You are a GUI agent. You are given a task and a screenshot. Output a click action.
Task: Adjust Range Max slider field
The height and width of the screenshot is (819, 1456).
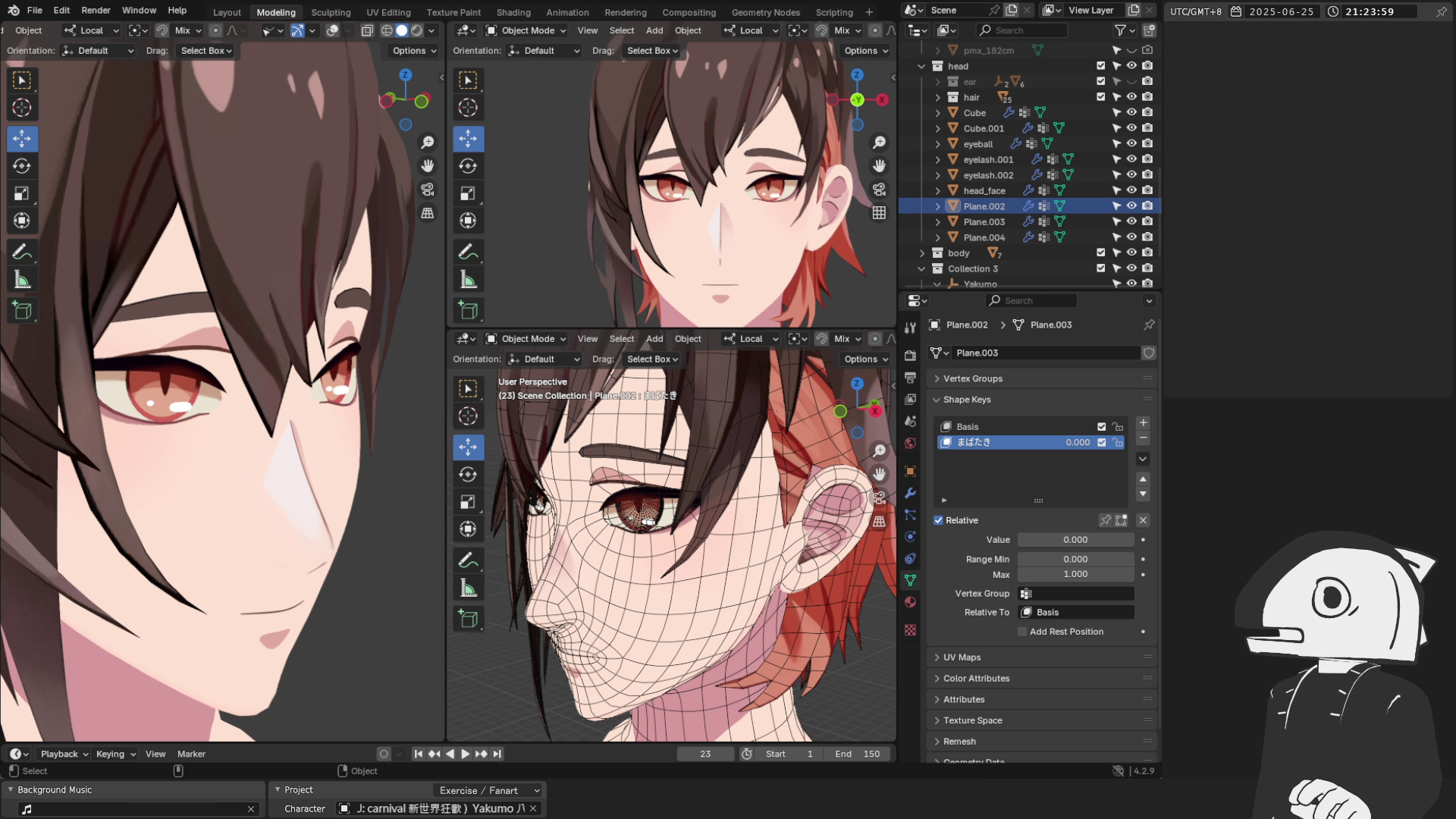(1075, 574)
